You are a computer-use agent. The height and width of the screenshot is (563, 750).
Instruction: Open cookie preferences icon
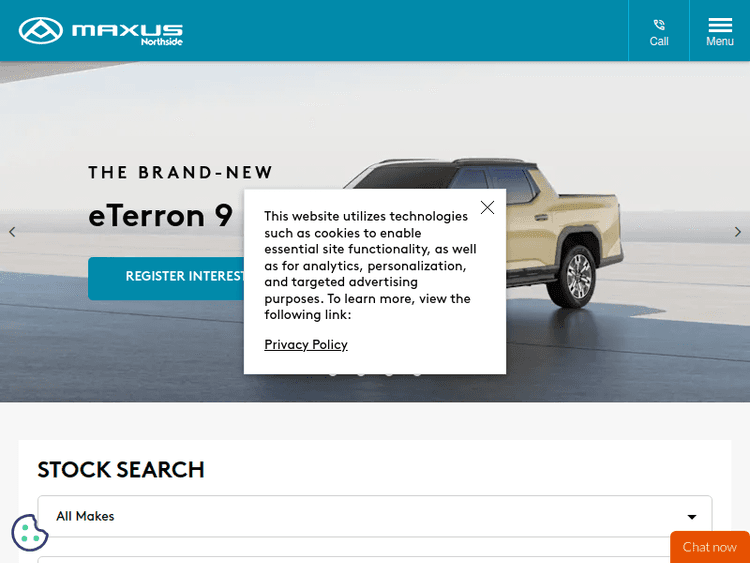coord(30,532)
